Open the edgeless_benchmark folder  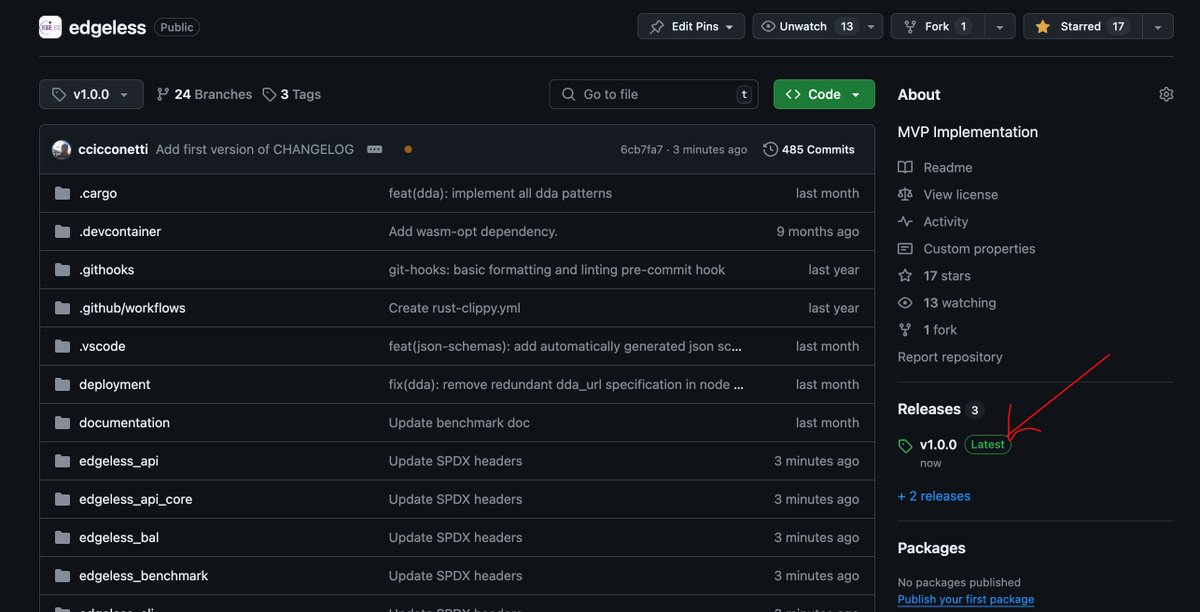(x=144, y=575)
